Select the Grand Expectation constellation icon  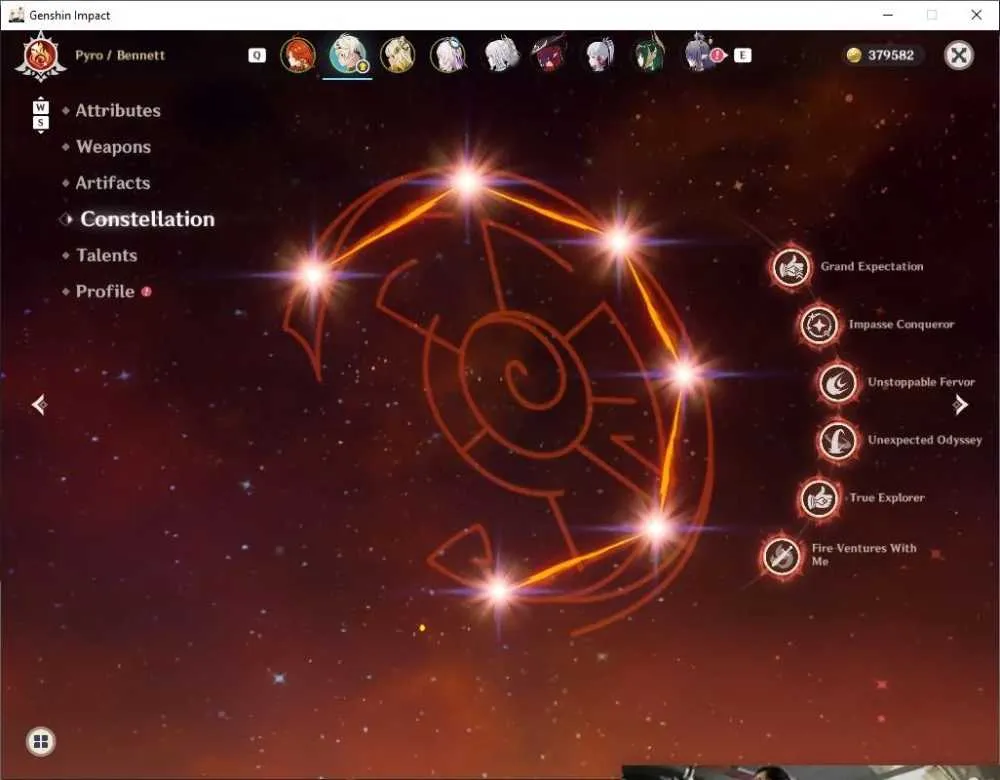(x=791, y=267)
